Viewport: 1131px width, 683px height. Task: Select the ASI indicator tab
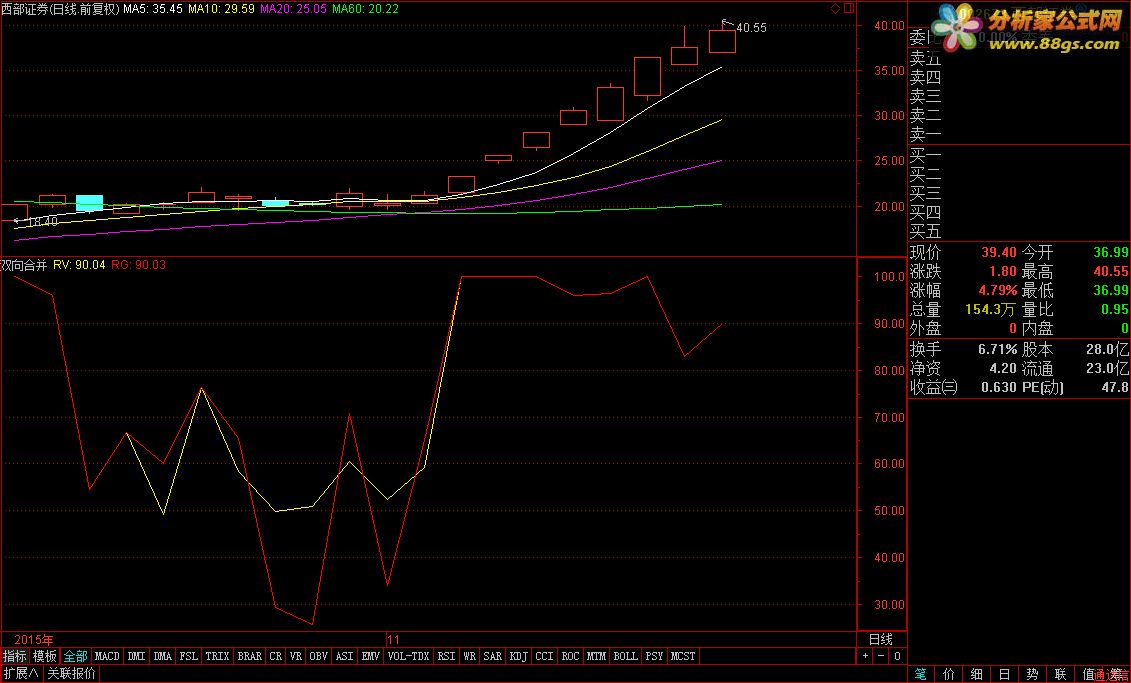(x=345, y=656)
